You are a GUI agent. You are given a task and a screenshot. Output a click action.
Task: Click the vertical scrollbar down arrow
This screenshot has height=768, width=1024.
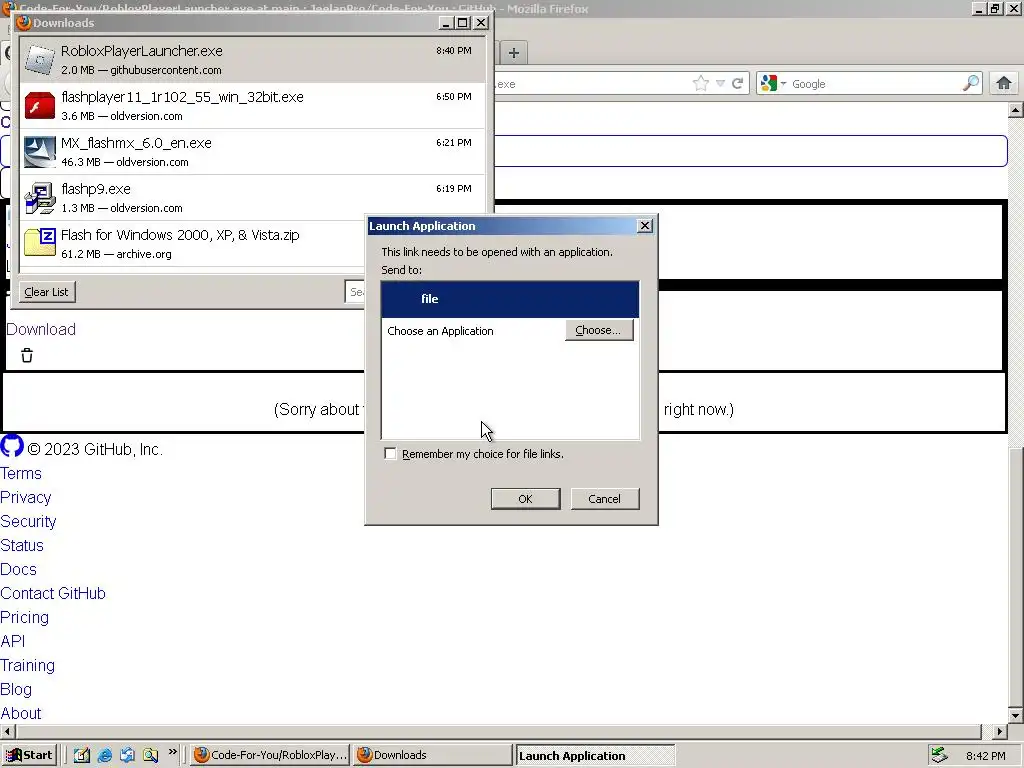[1016, 715]
